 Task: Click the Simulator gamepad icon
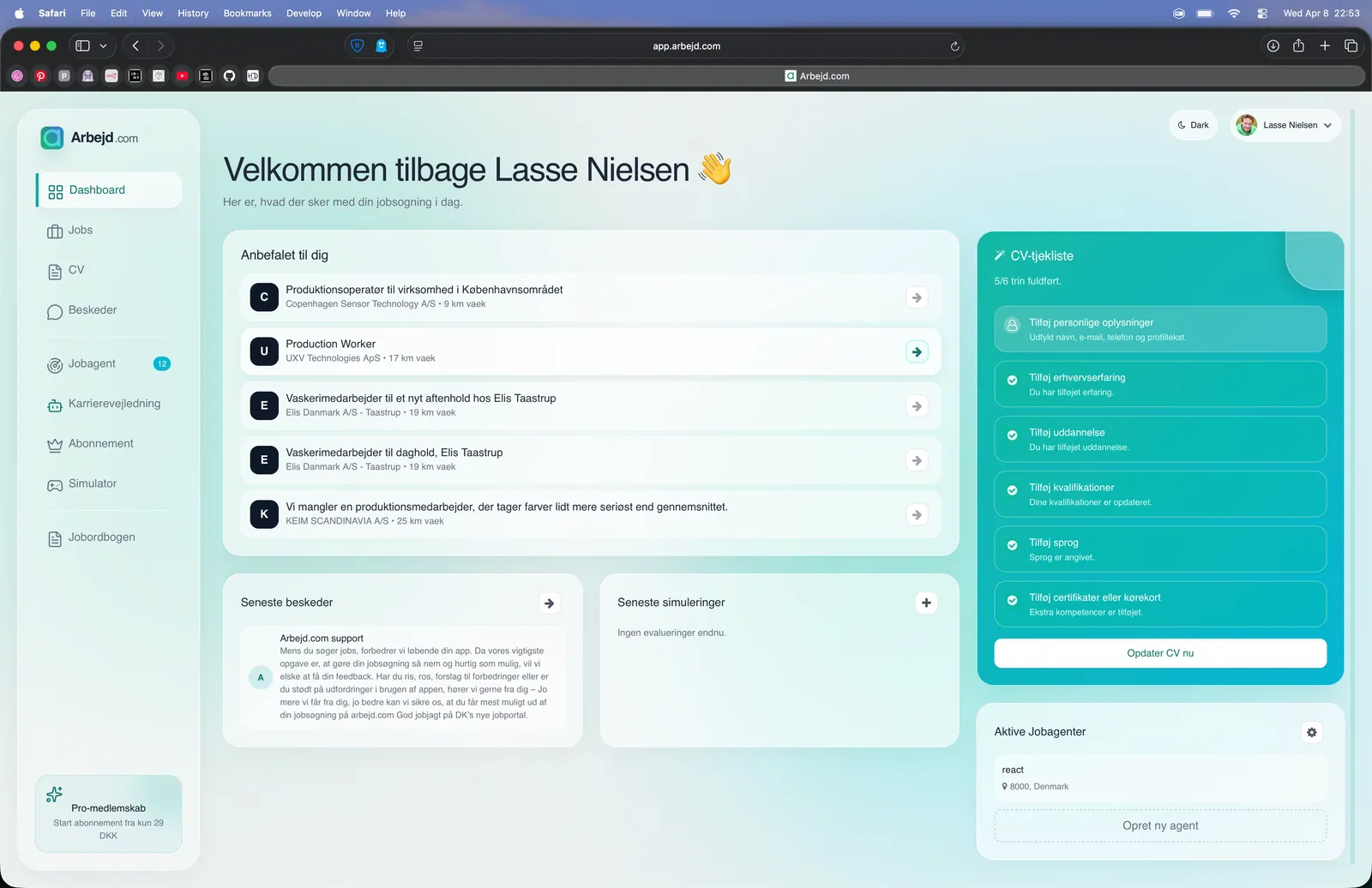click(55, 485)
